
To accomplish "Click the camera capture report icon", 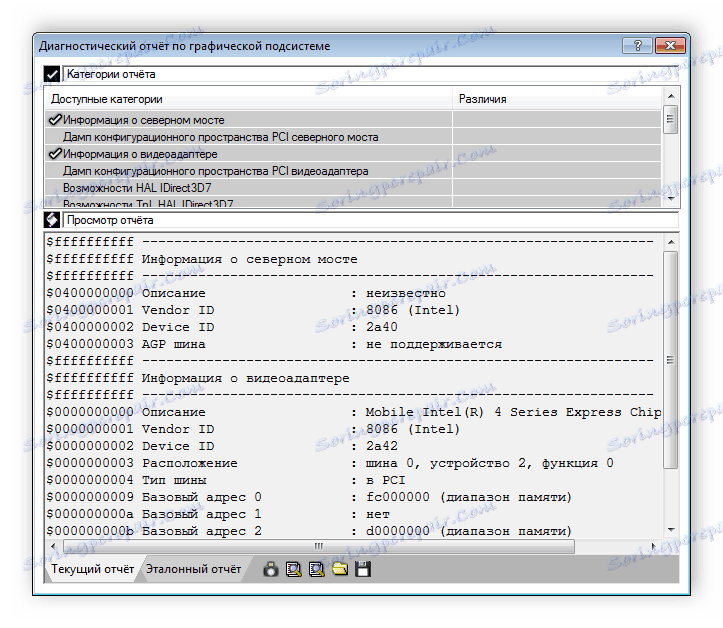I will [271, 569].
